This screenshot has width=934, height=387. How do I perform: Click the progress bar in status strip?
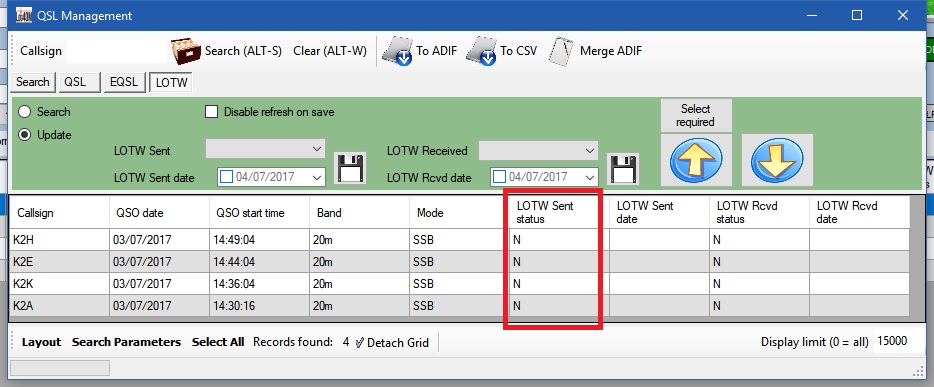click(60, 368)
